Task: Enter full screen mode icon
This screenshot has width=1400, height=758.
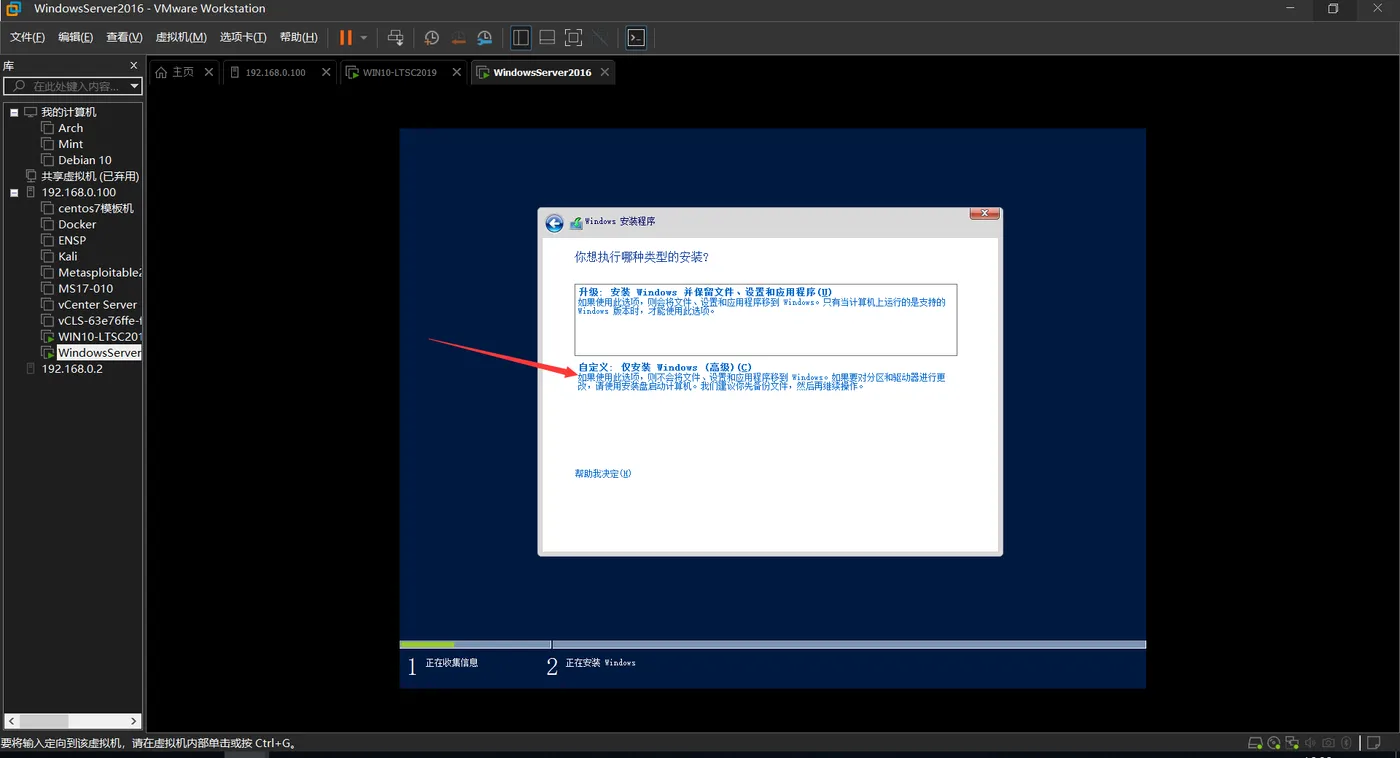Action: (x=573, y=38)
